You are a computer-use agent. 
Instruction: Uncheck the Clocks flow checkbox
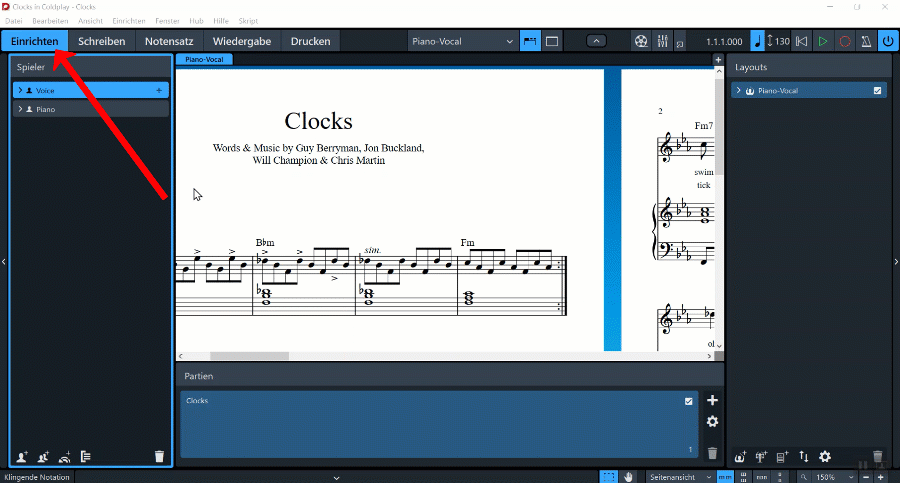pyautogui.click(x=689, y=401)
